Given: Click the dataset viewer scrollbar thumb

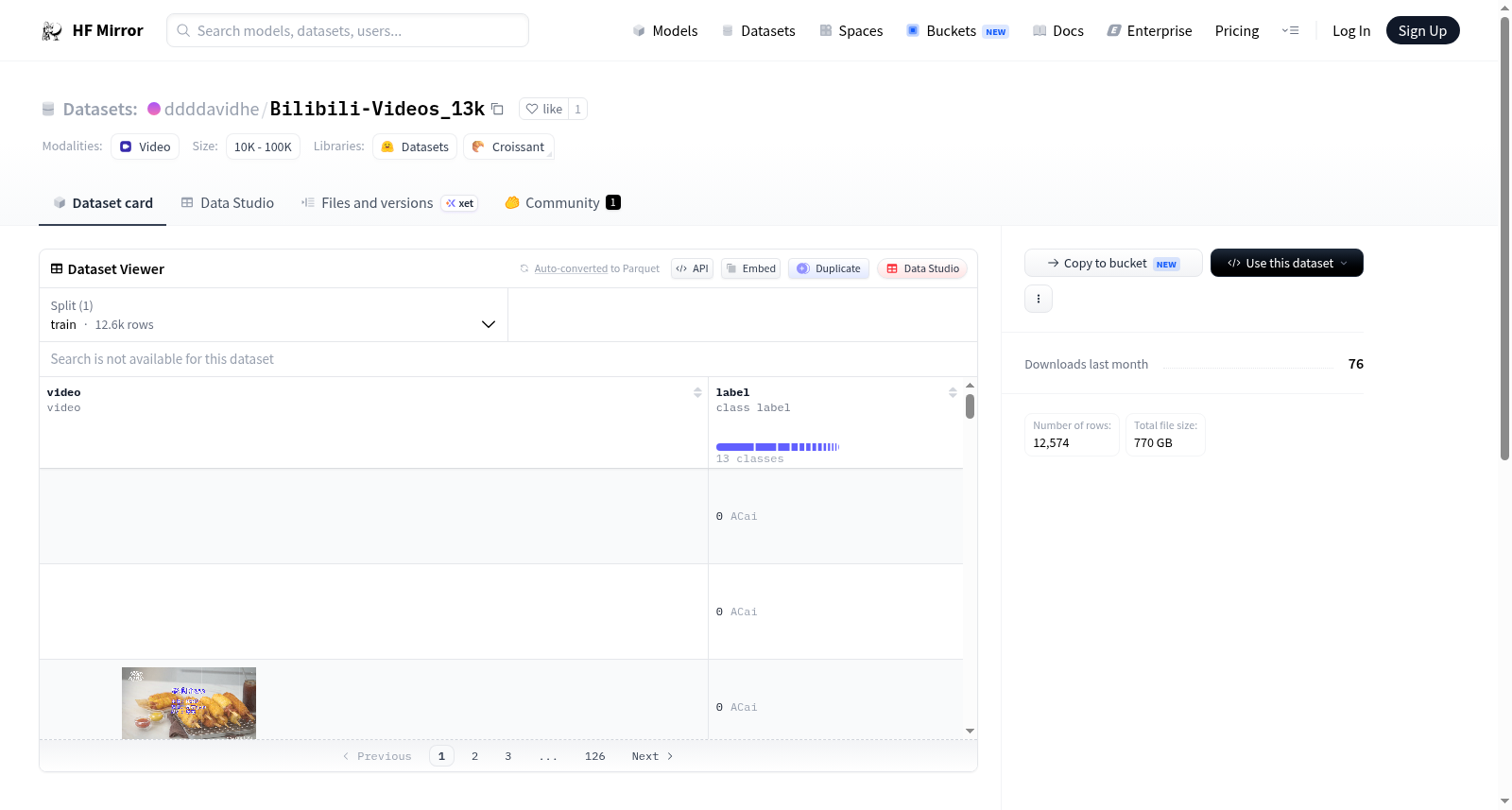Looking at the screenshot, I should [x=970, y=406].
